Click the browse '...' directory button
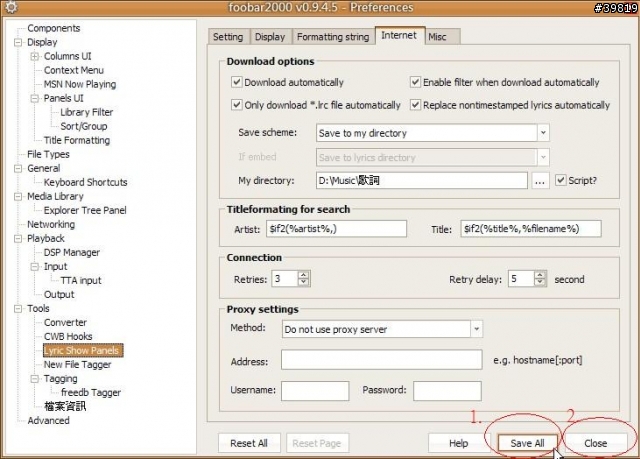The width and height of the screenshot is (640, 459). [x=540, y=180]
